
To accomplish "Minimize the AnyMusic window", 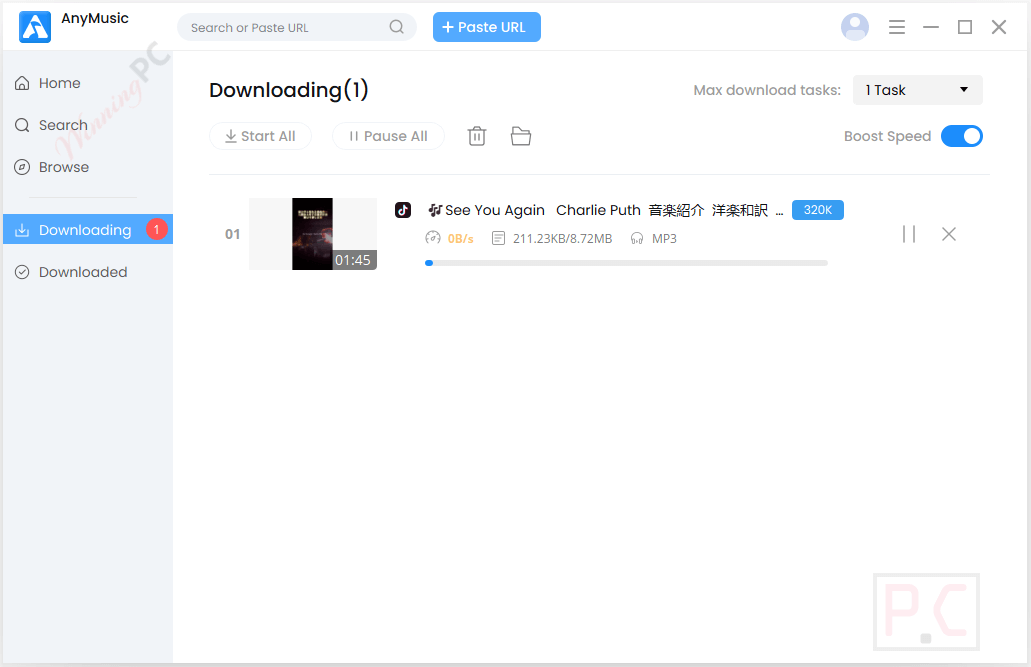I will [x=931, y=27].
